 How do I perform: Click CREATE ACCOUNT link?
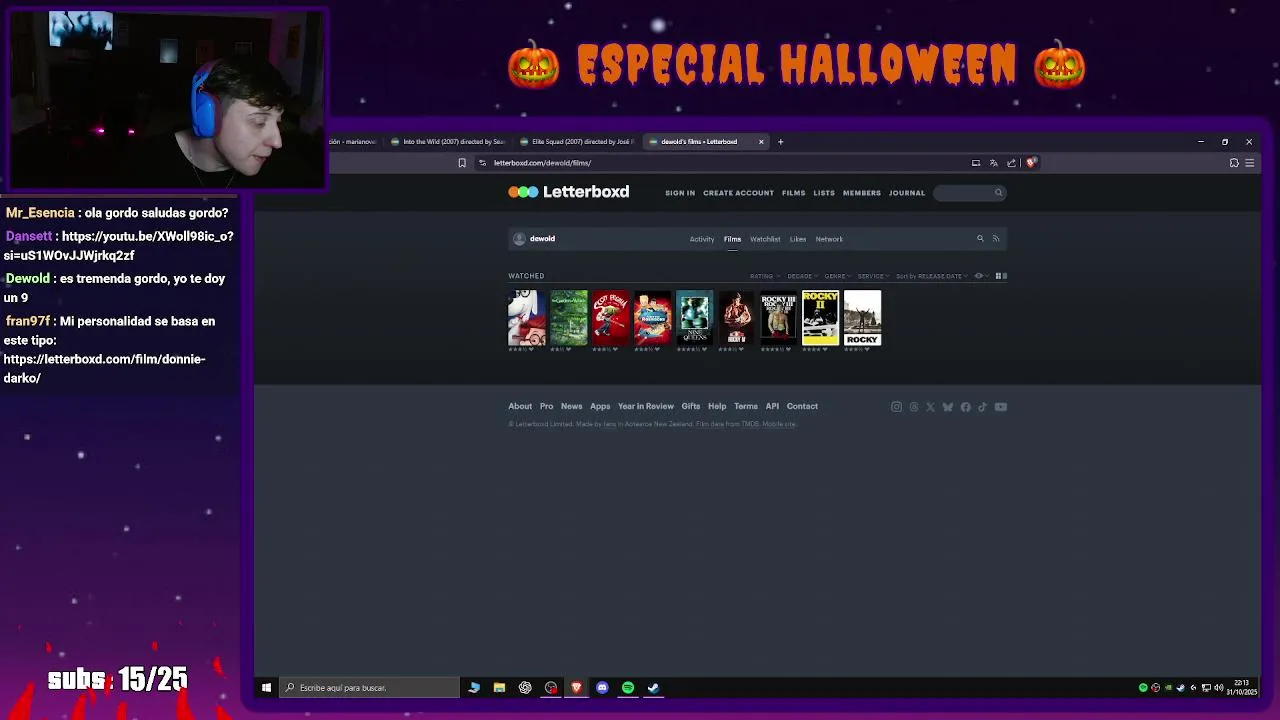[738, 193]
